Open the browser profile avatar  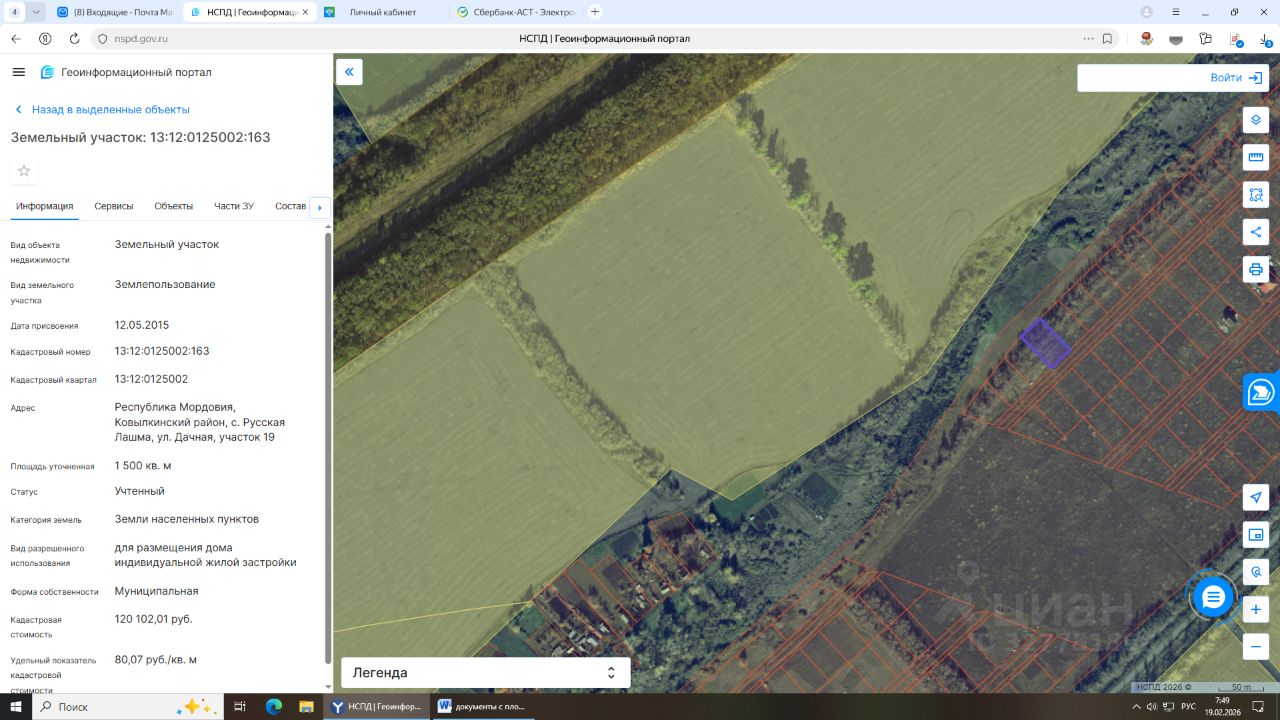[x=1146, y=12]
